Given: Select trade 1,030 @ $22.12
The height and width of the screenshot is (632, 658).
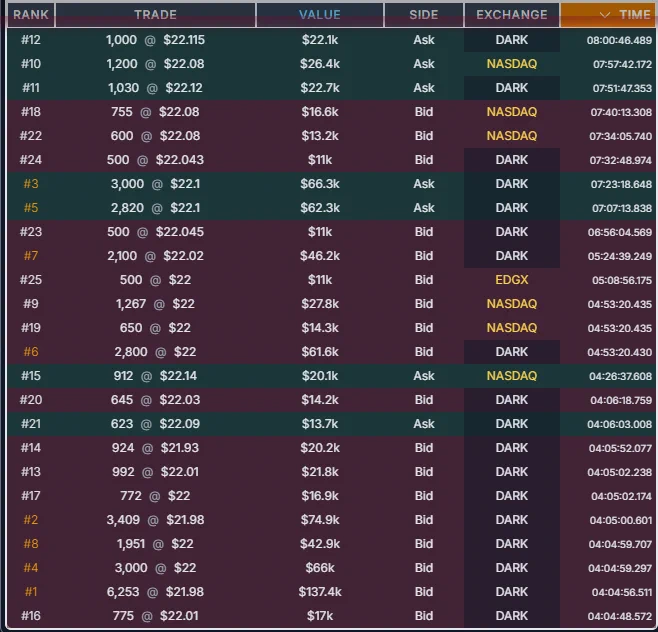Looking at the screenshot, I should click(x=155, y=88).
